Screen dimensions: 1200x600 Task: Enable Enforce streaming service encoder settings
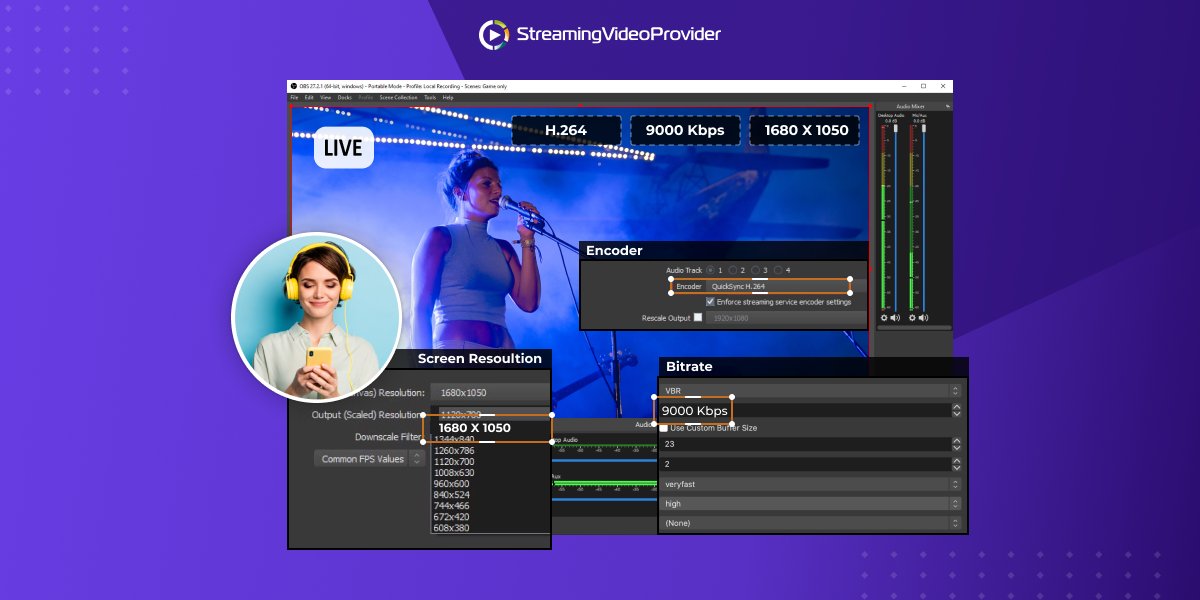pyautogui.click(x=710, y=302)
